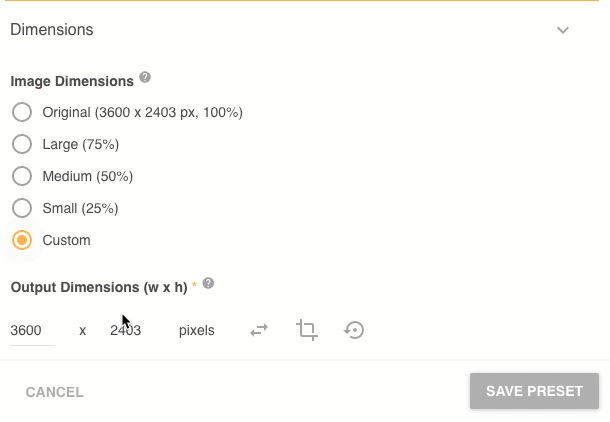Show the Output Dimensions help icon tooltip

[208, 284]
